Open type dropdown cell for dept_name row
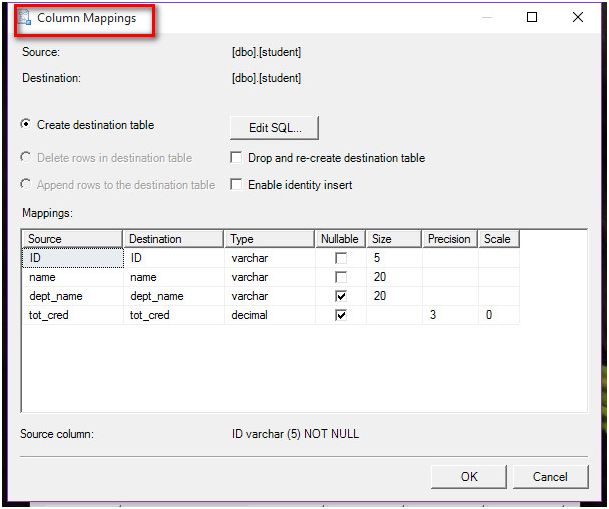Image resolution: width=609 pixels, height=509 pixels. tap(270, 296)
